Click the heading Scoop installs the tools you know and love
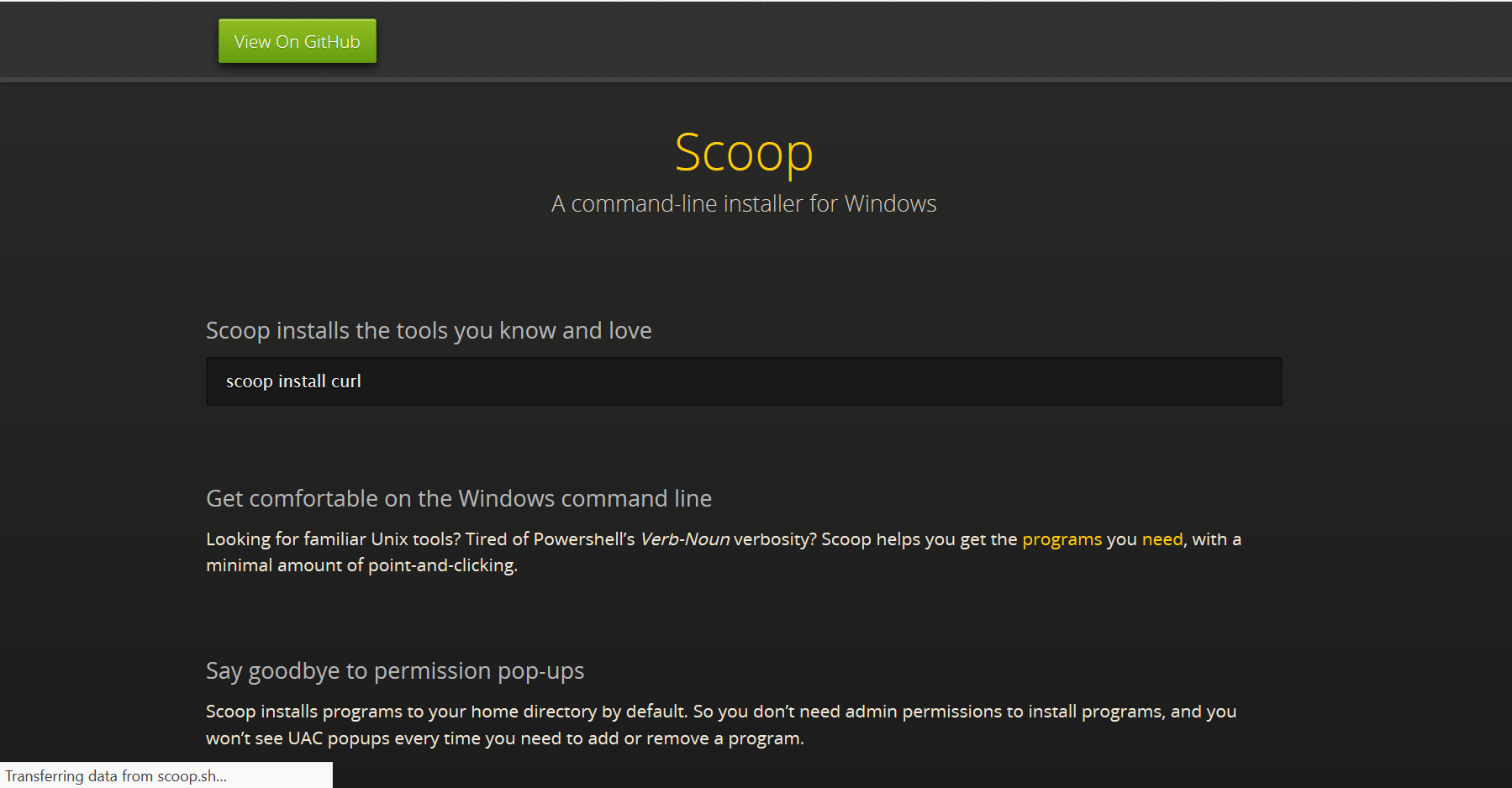This screenshot has width=1512, height=788. point(429,330)
